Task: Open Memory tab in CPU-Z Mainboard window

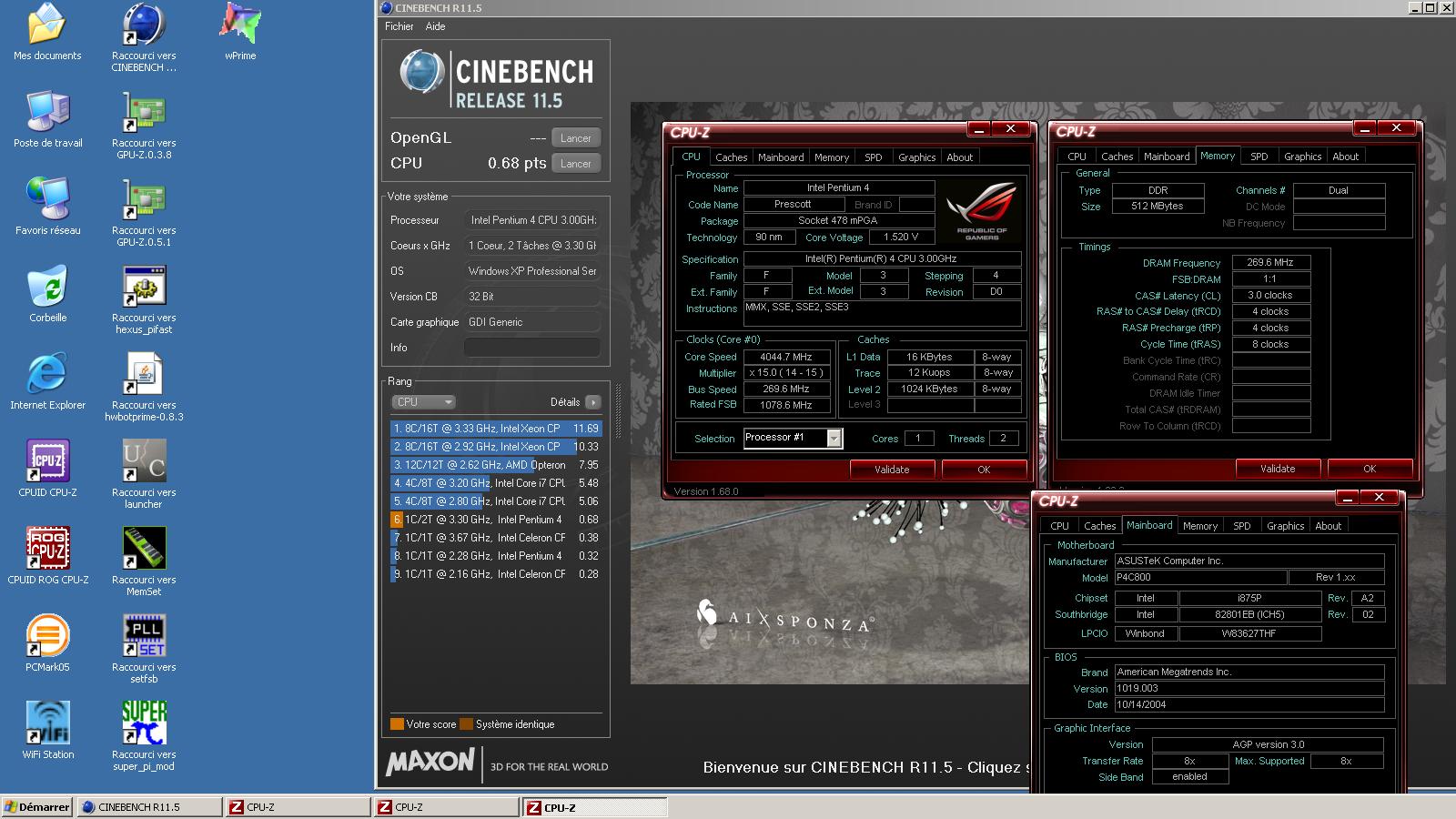Action: point(1199,526)
